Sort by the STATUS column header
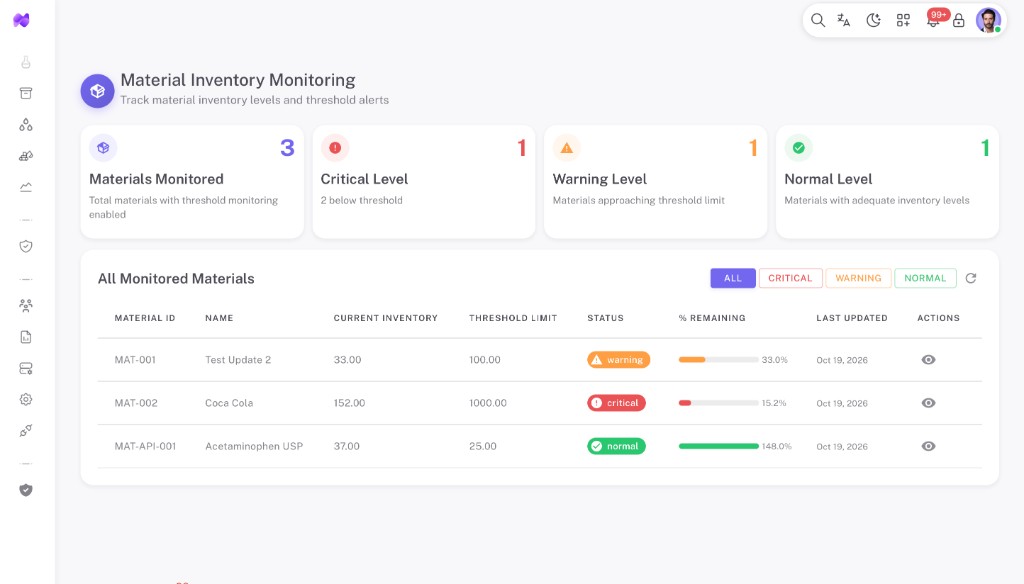Screen dimensions: 1024x584 (x=605, y=318)
